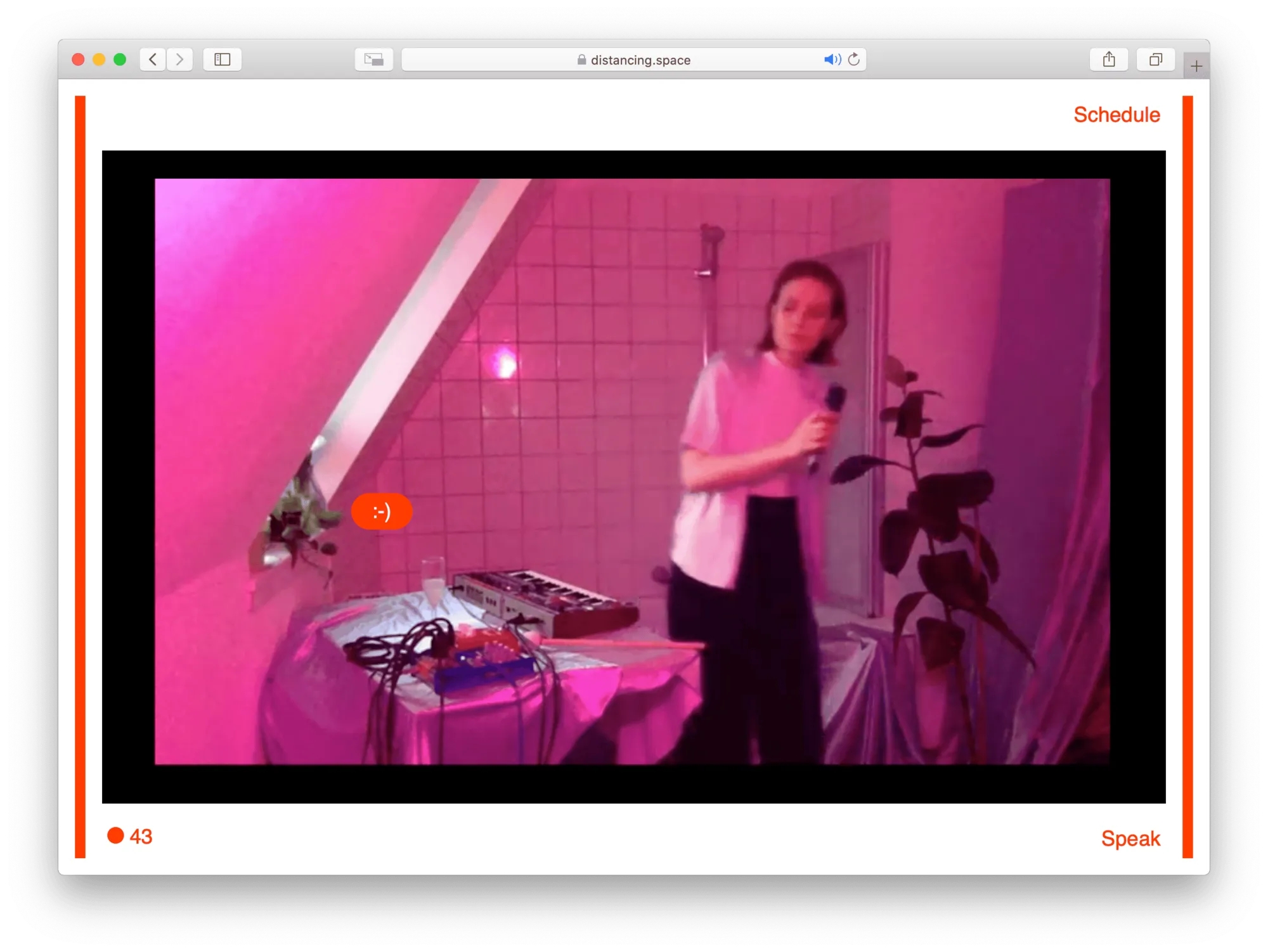Open a new tab with plus button
This screenshot has width=1268, height=952.
tap(1196, 66)
